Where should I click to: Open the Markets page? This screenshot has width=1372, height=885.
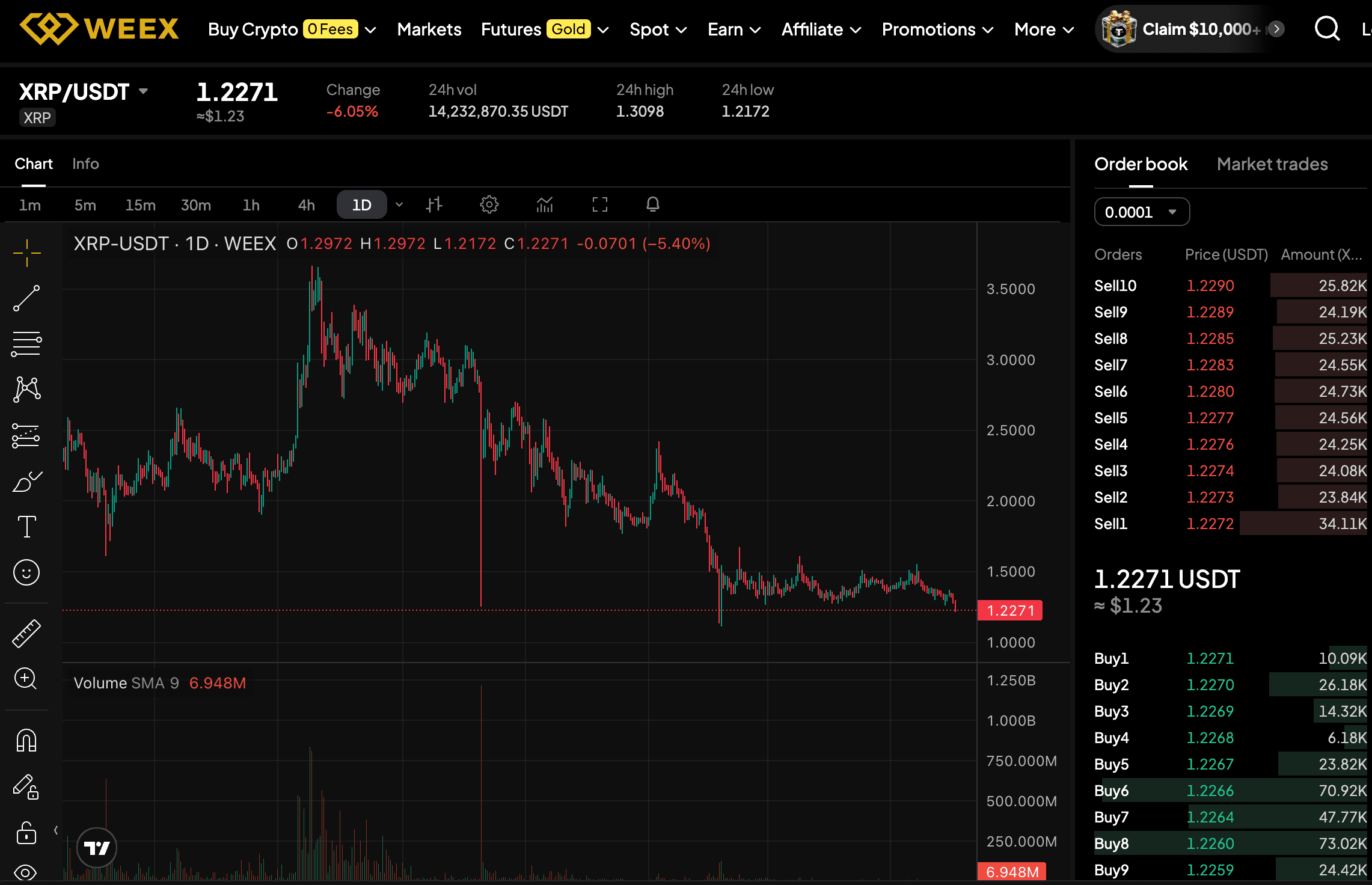coord(429,29)
